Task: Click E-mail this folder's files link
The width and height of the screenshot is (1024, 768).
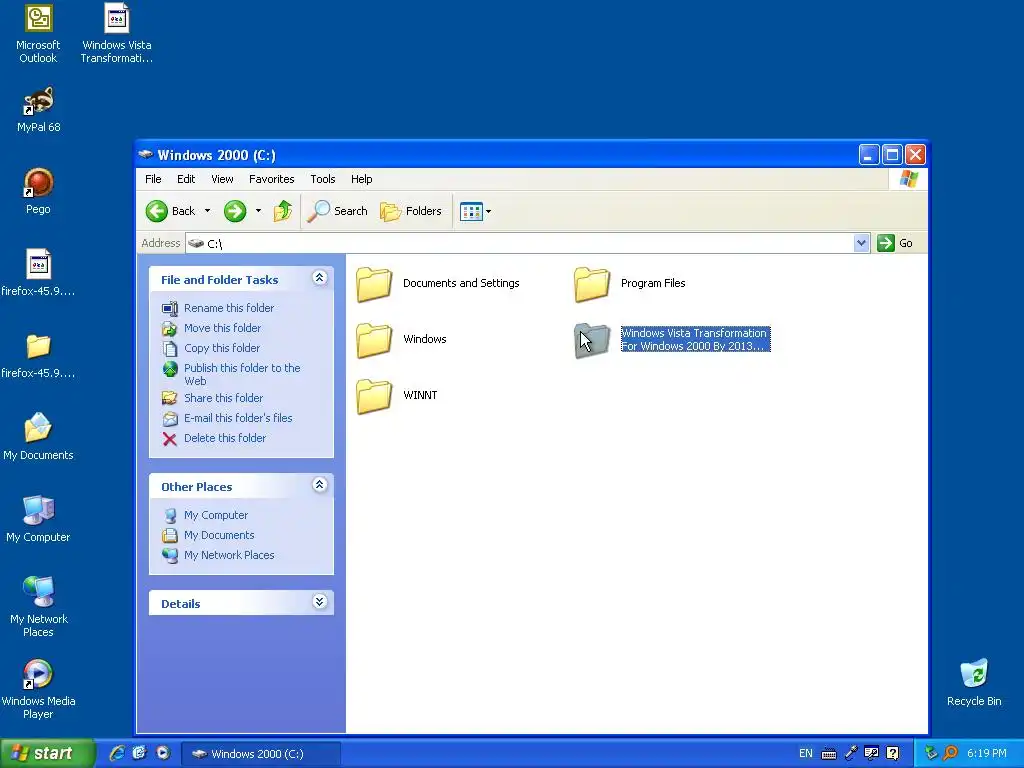Action: [x=238, y=418]
